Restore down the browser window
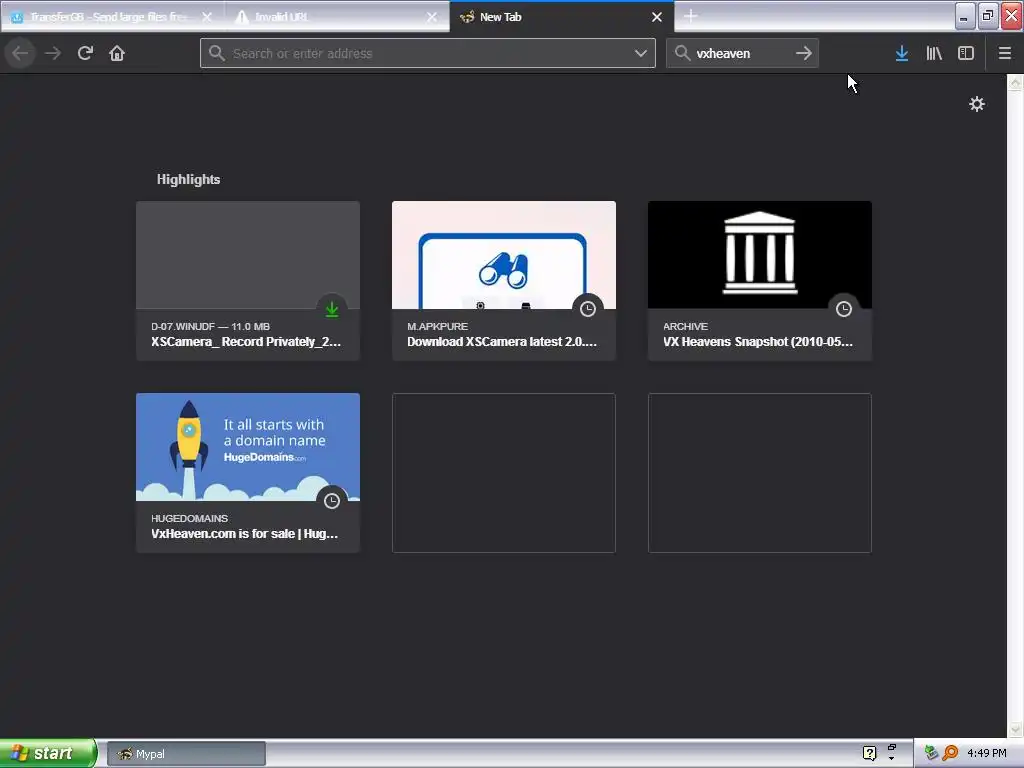 tap(987, 16)
